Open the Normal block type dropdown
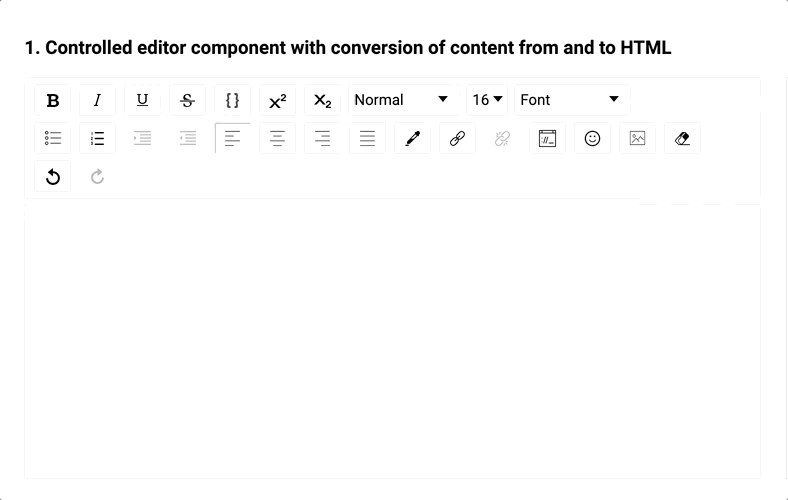The height and width of the screenshot is (500, 788). [x=404, y=100]
